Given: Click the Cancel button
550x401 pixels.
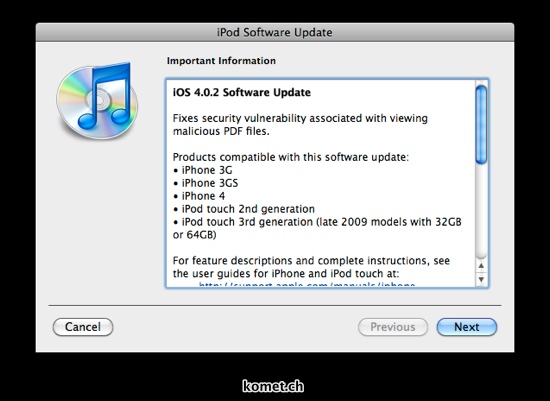Looking at the screenshot, I should tap(83, 327).
